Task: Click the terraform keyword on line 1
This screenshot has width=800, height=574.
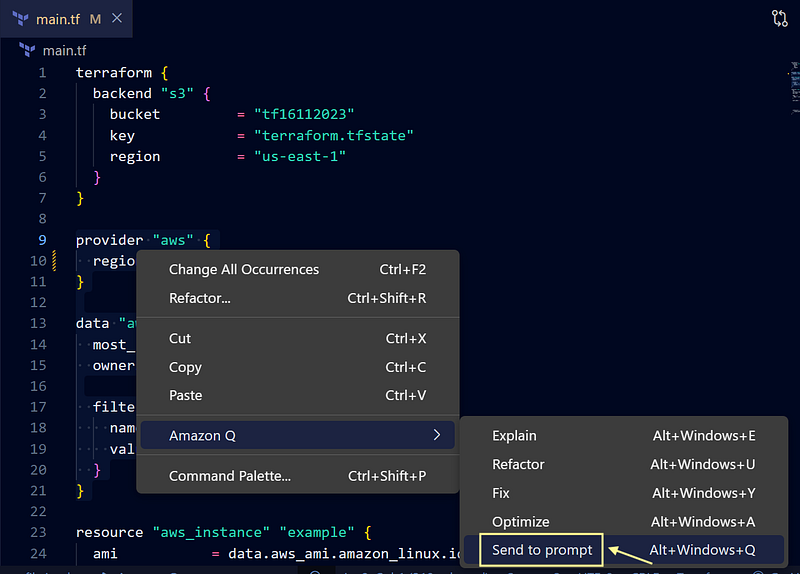Action: click(114, 73)
